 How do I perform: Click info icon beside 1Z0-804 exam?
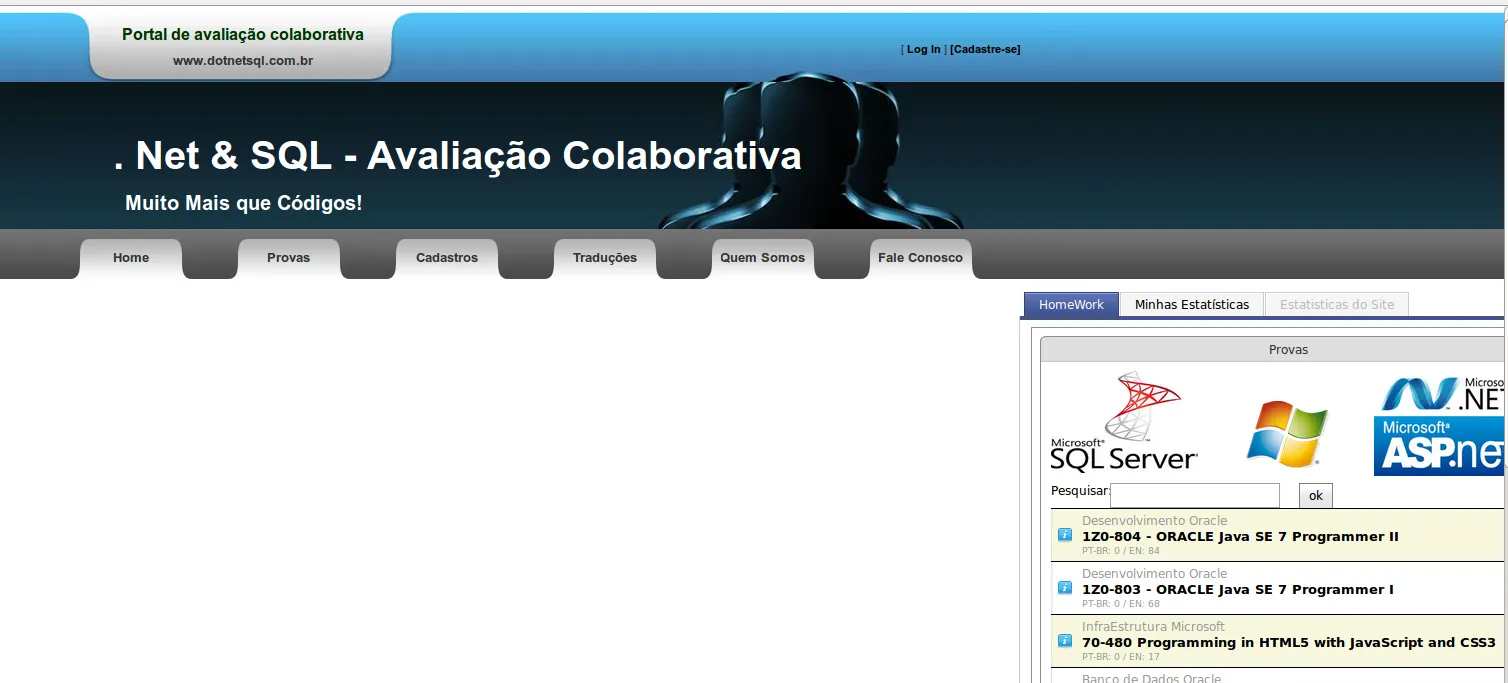1065,535
